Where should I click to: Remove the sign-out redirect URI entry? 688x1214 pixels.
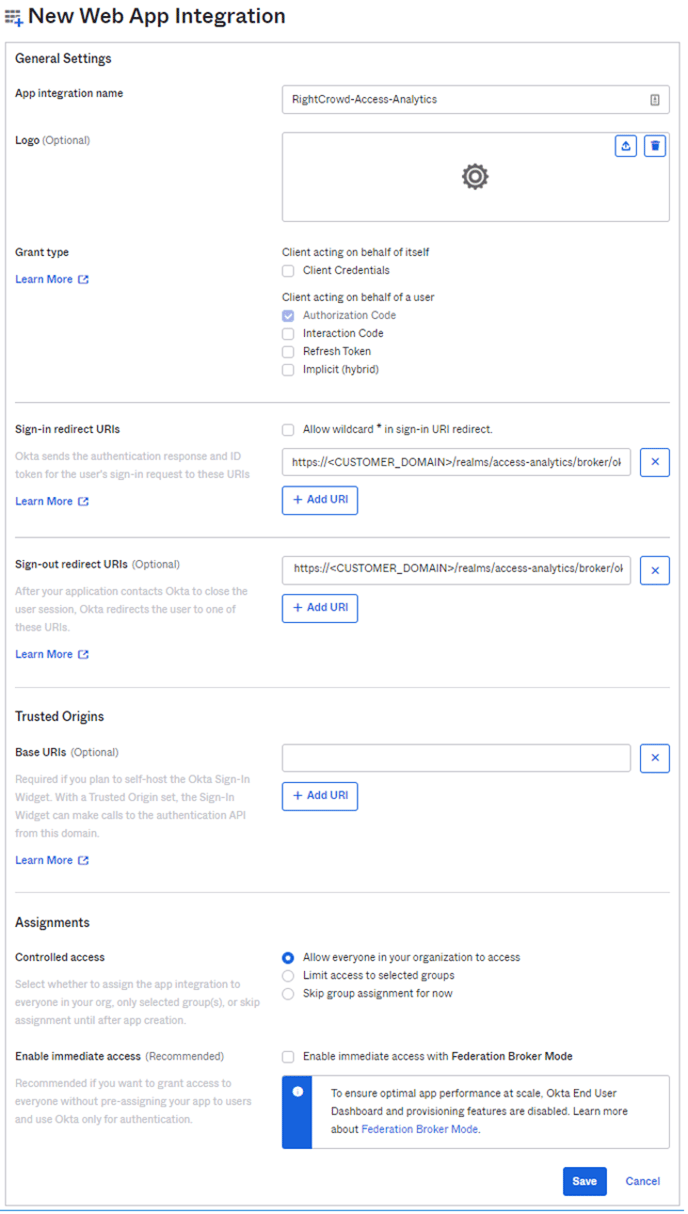655,570
